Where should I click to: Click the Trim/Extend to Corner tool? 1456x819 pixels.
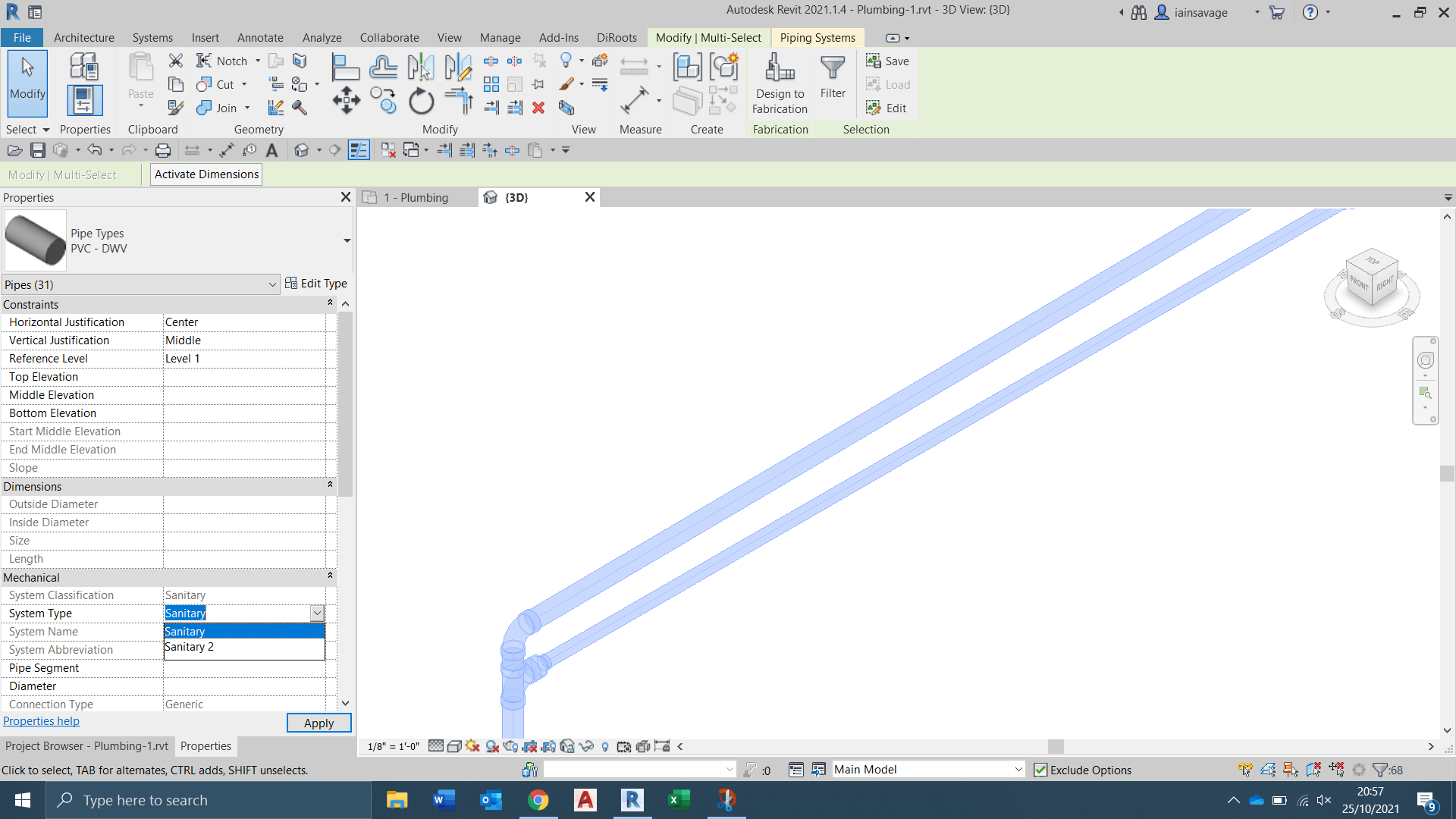(458, 101)
